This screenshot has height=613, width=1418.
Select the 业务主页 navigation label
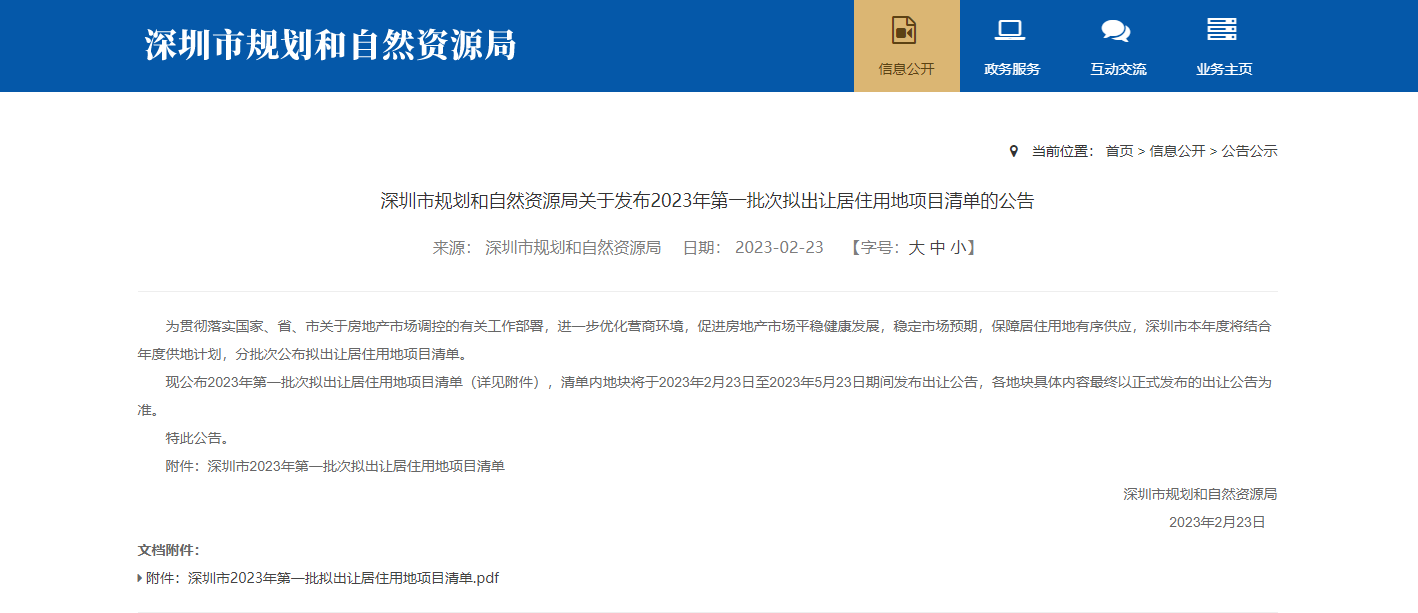(x=1224, y=69)
